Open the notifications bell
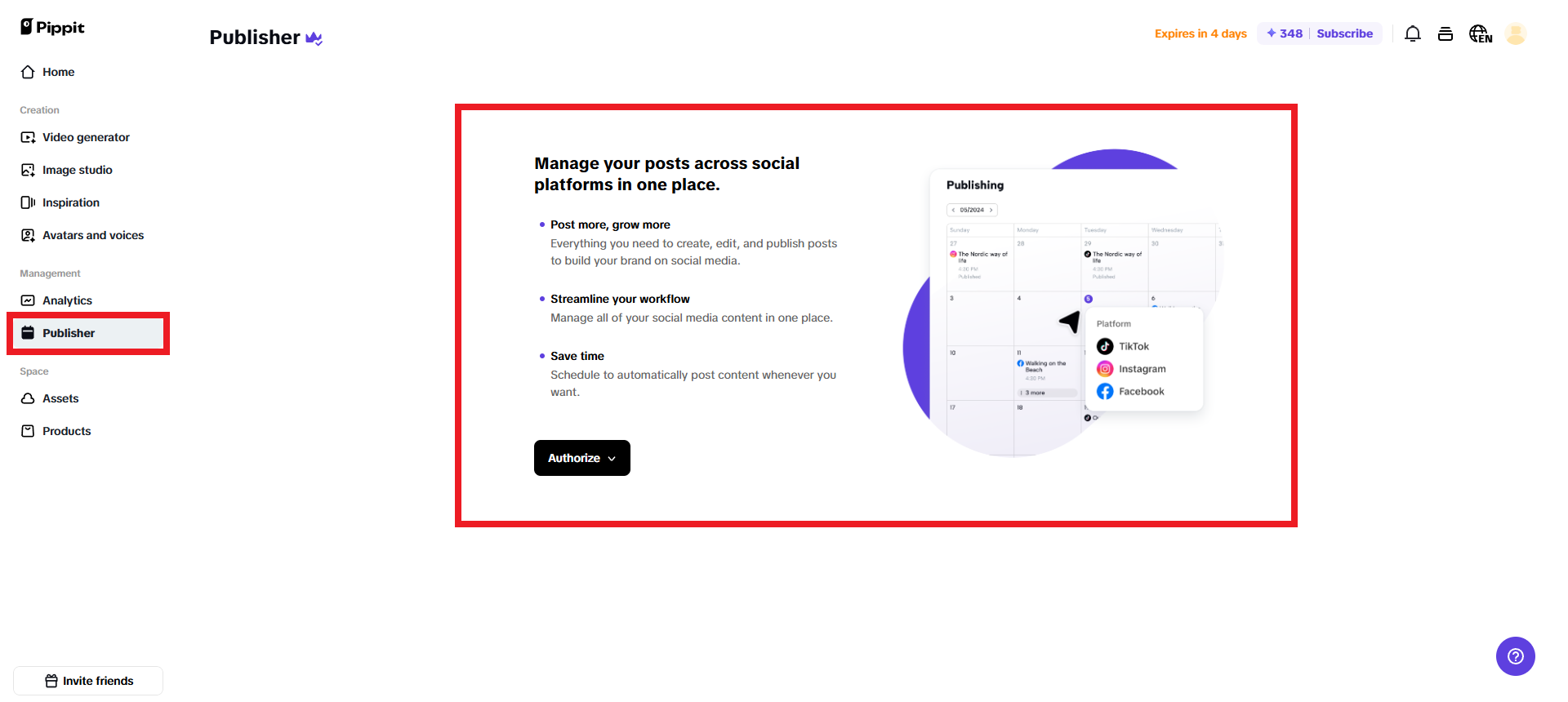Image resolution: width=1568 pixels, height=702 pixels. (x=1413, y=33)
